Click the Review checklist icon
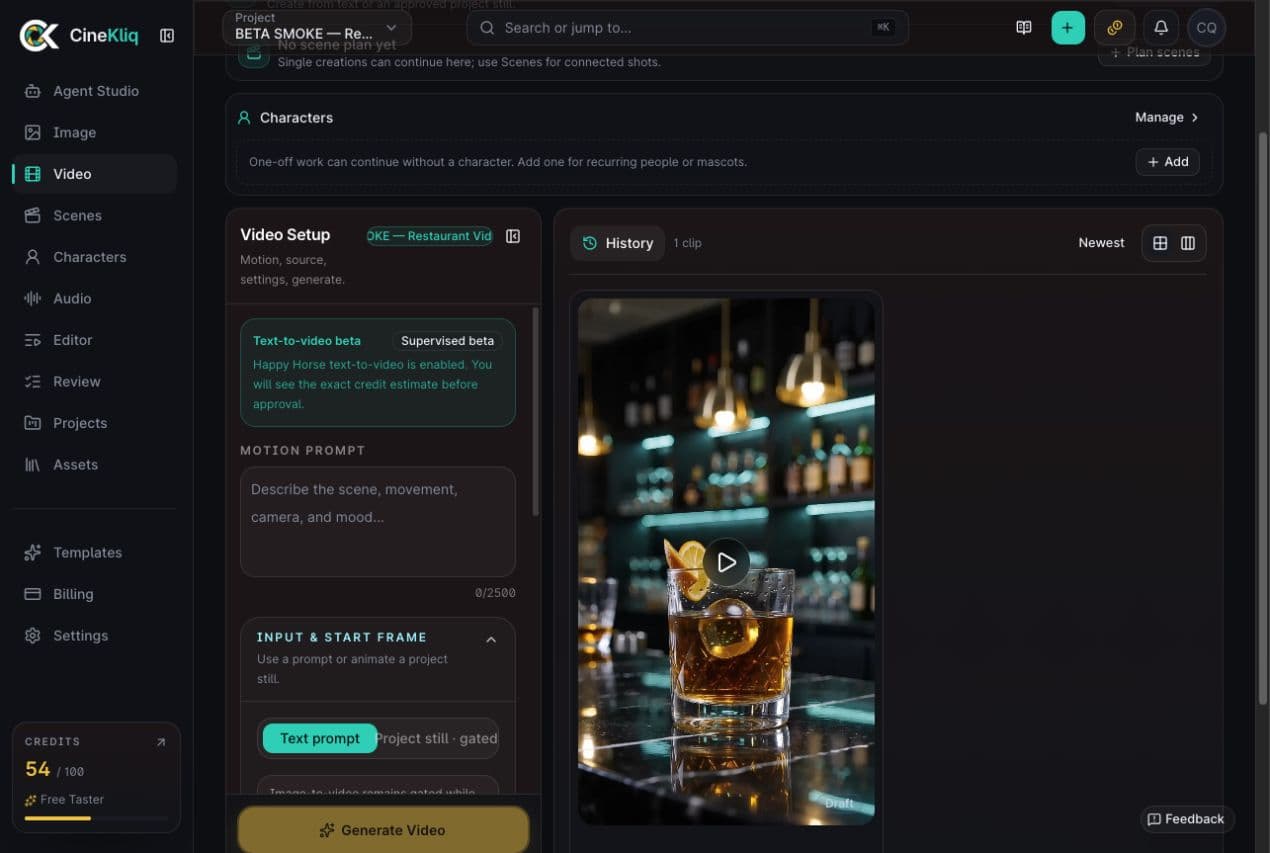 [x=33, y=381]
